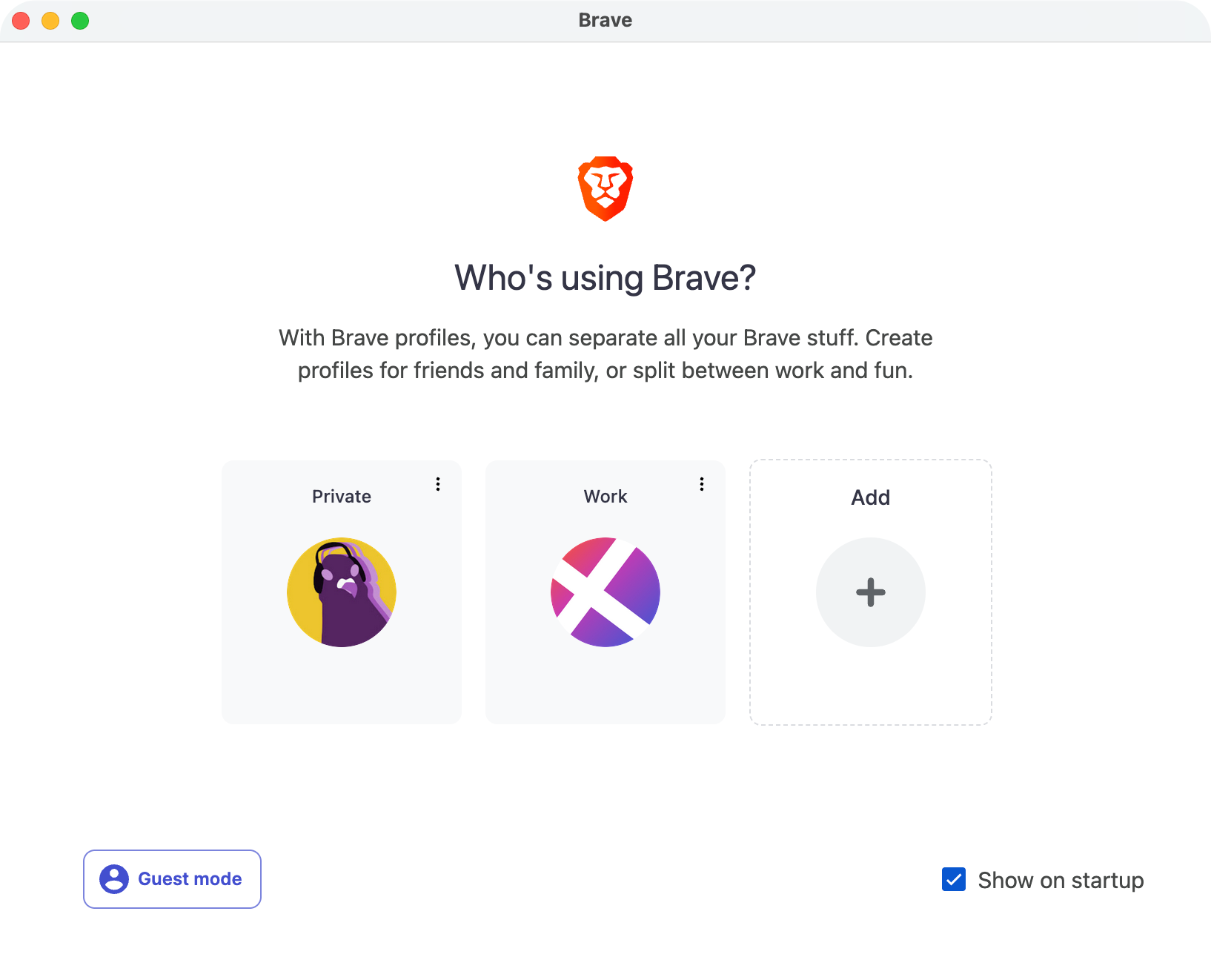Screen dimensions: 1211x980
Task: Click the "Who's using Brave?" heading
Action: click(605, 278)
